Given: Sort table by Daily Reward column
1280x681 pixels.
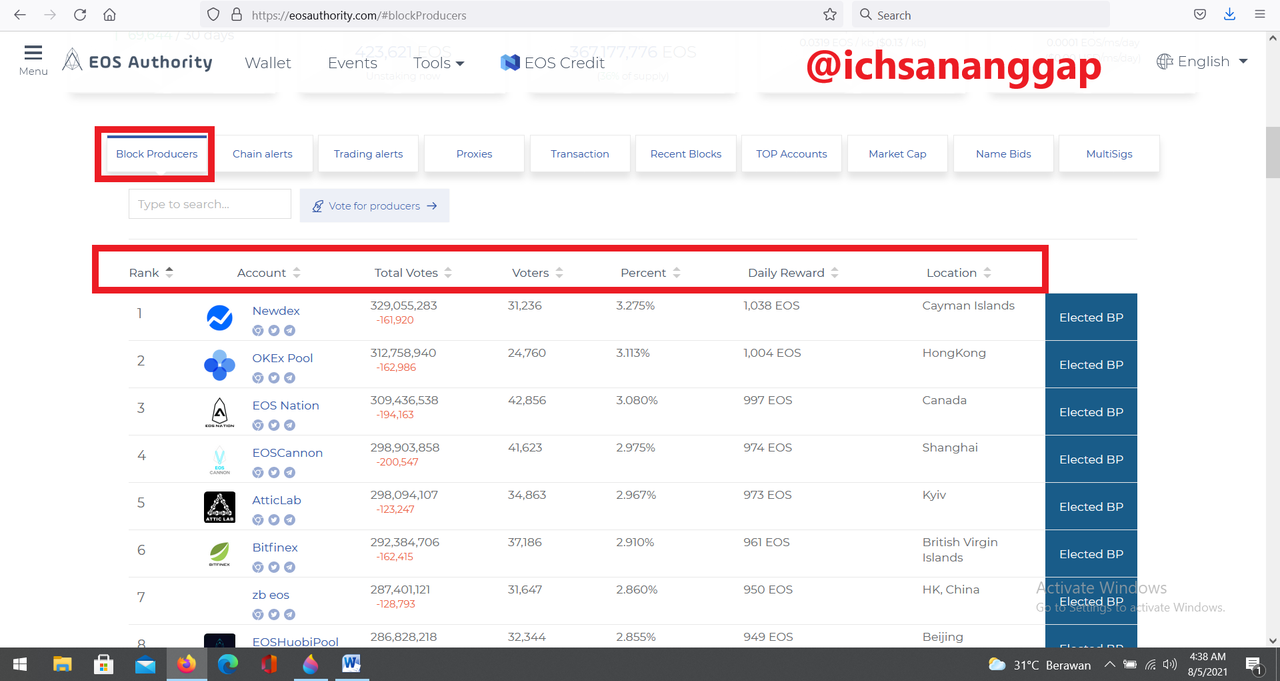Looking at the screenshot, I should pos(794,273).
